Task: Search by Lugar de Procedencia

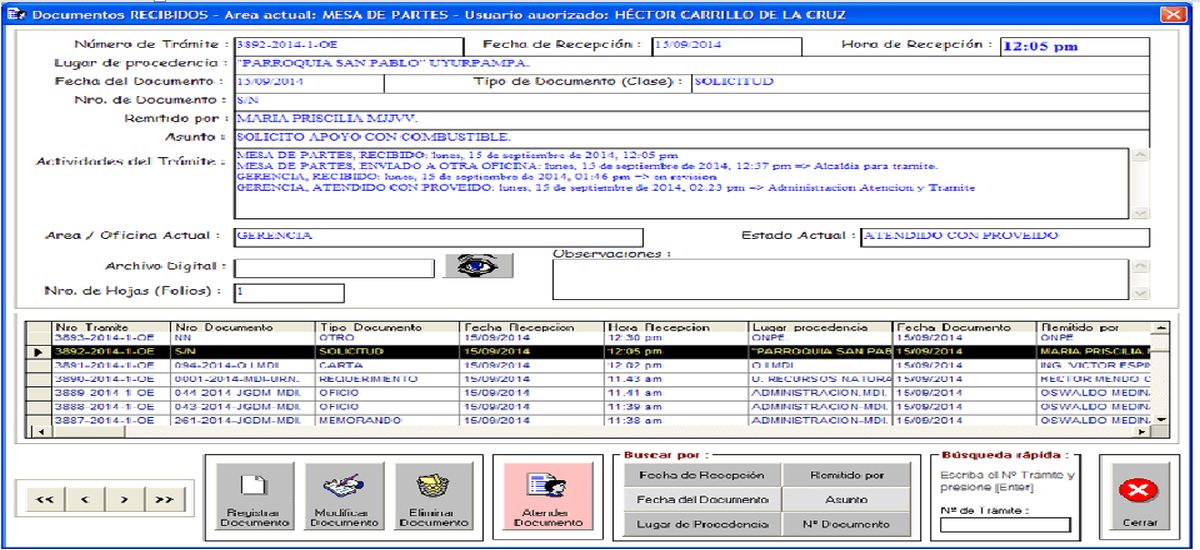Action: click(701, 524)
